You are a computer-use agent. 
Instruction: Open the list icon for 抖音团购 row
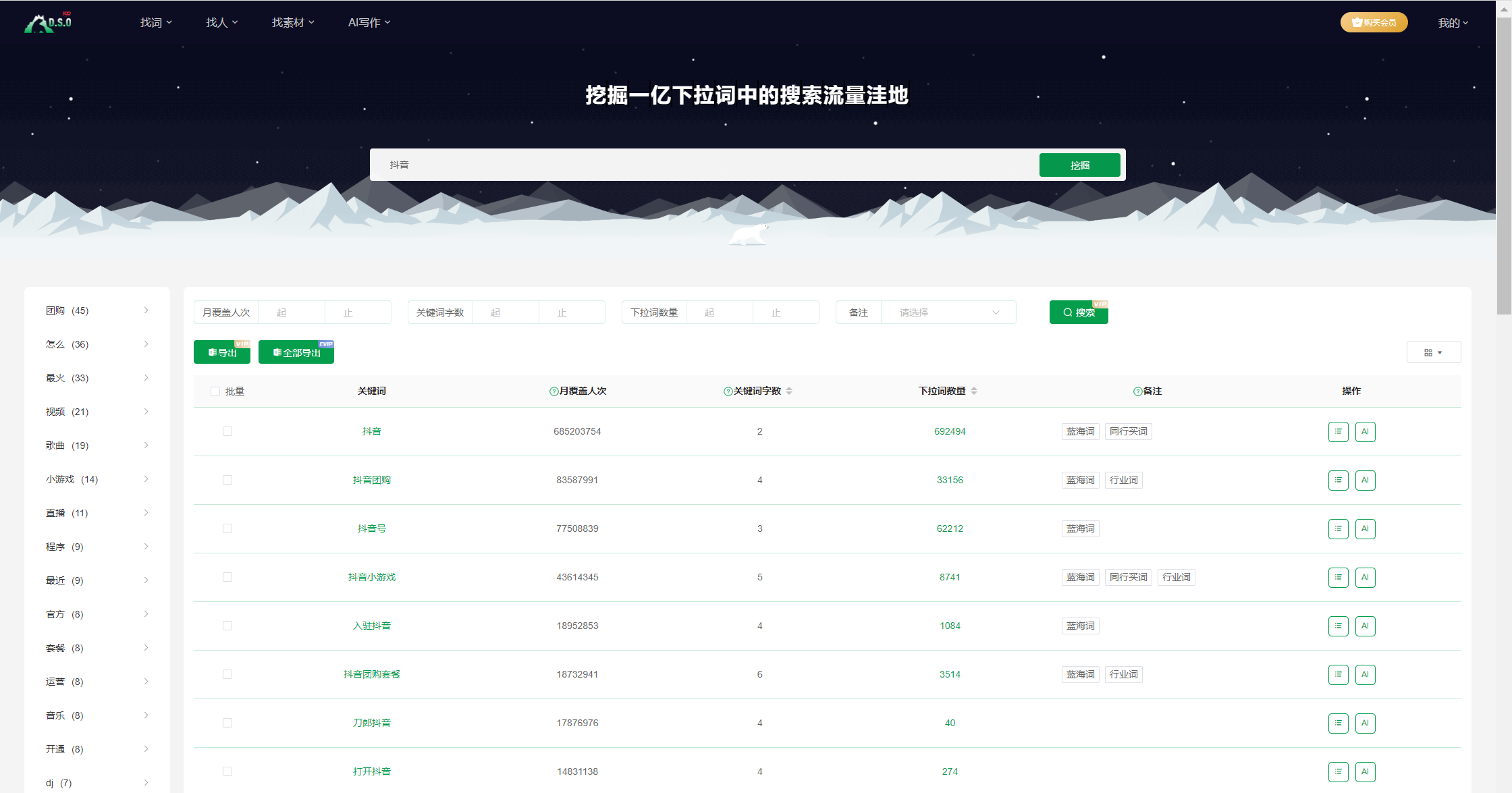tap(1338, 480)
